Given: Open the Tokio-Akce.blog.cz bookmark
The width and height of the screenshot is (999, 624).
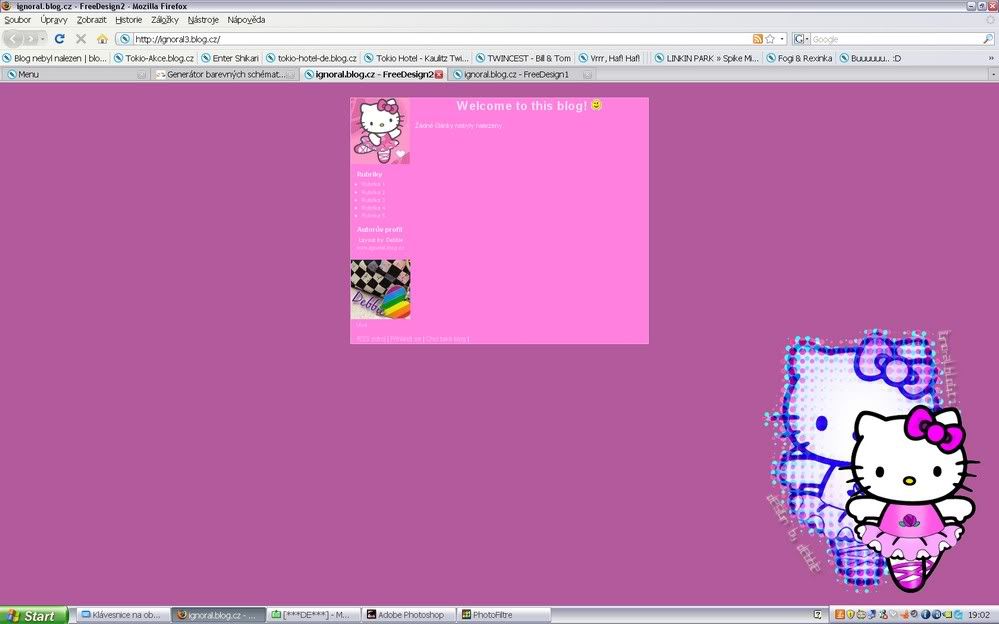Looking at the screenshot, I should coord(159,58).
